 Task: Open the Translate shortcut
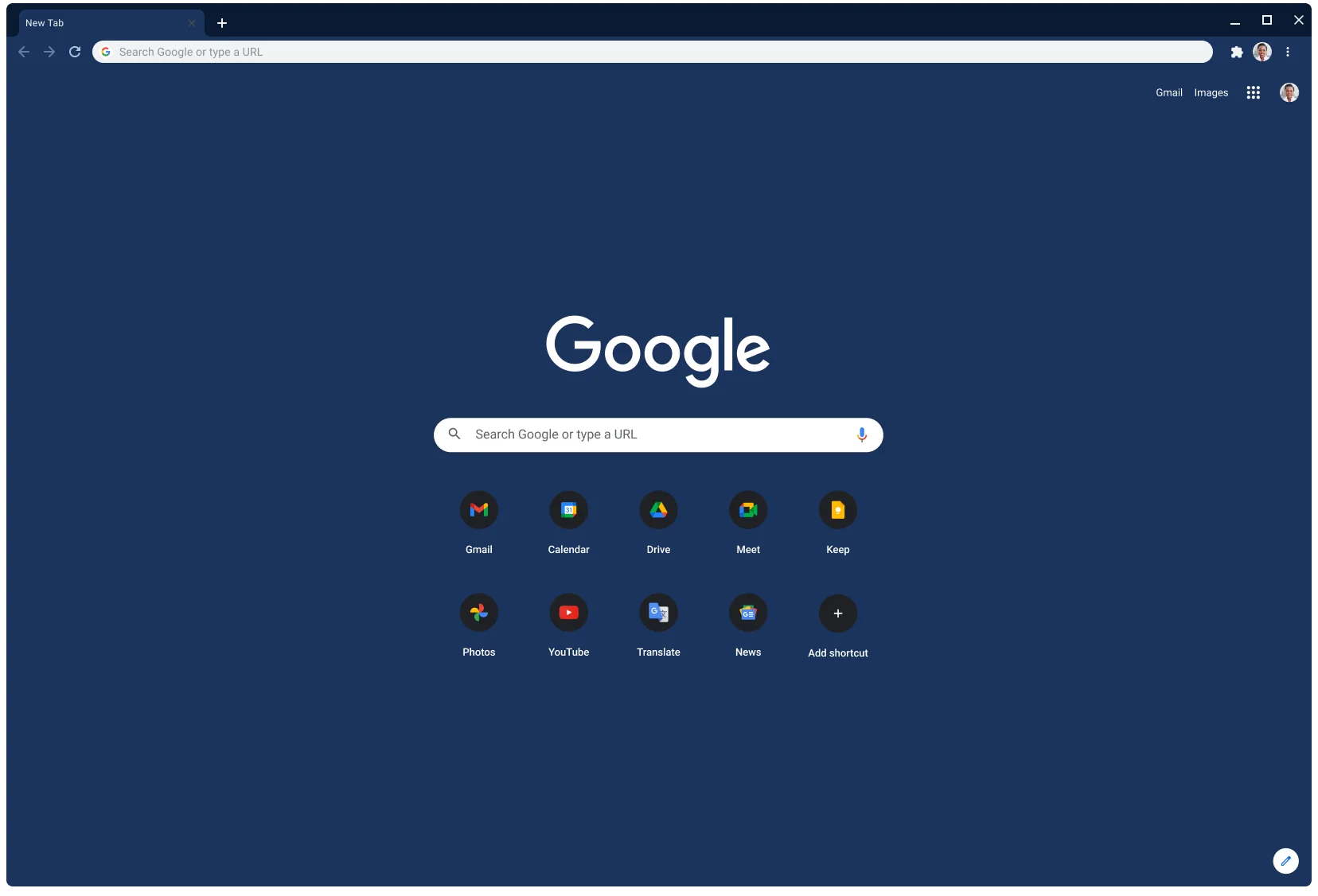click(x=658, y=613)
